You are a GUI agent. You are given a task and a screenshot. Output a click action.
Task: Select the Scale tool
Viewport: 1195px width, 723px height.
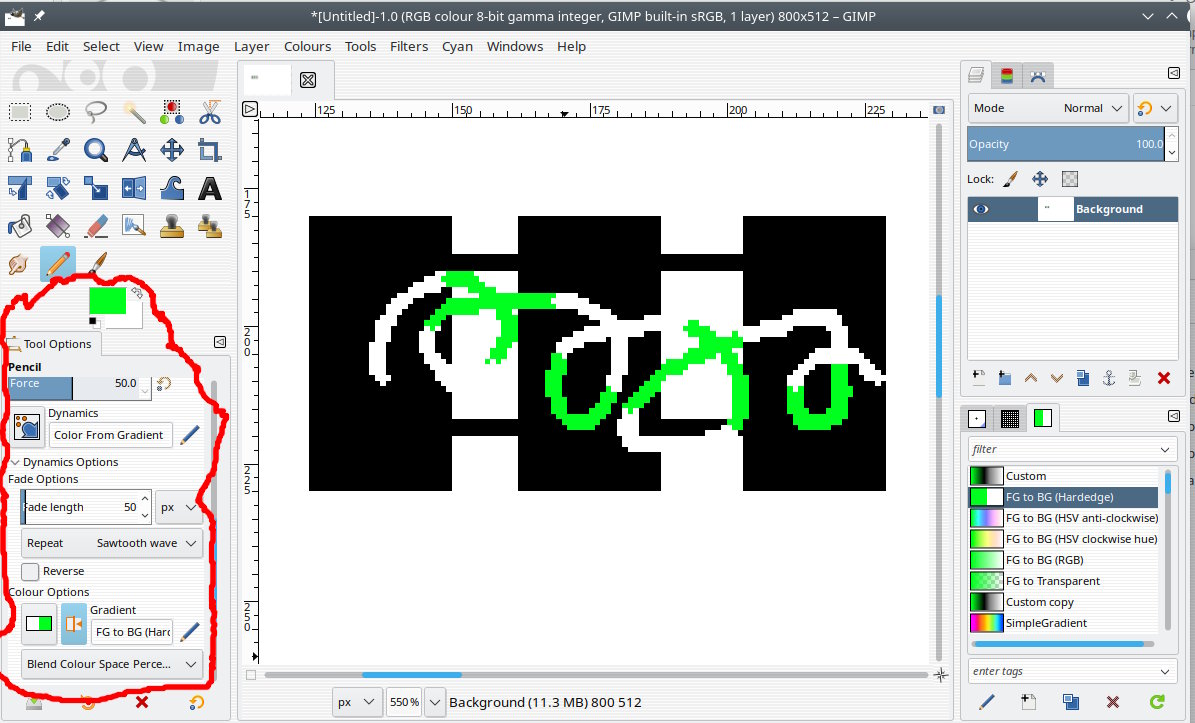click(96, 187)
